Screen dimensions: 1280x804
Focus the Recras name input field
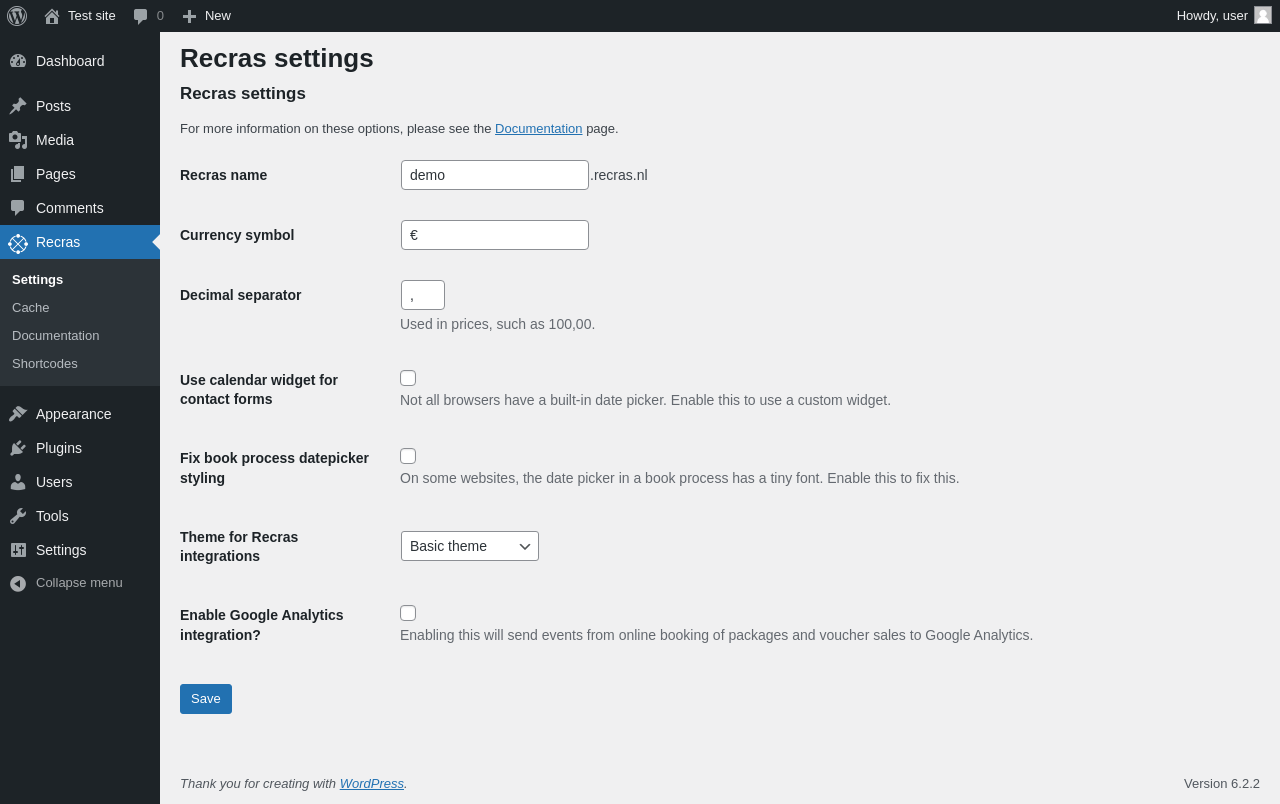[x=495, y=175]
